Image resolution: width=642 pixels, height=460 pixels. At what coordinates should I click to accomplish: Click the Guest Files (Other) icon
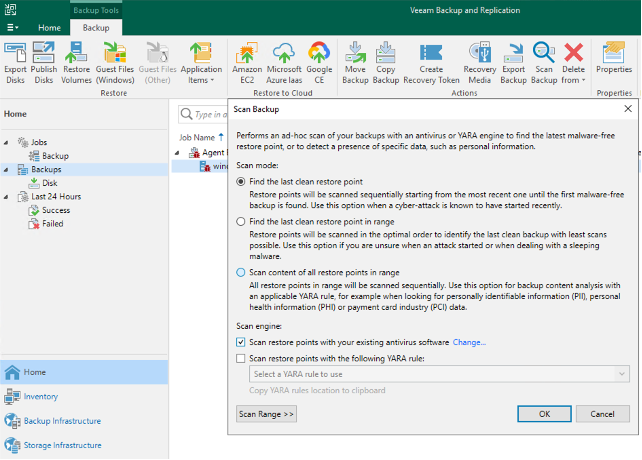point(158,63)
